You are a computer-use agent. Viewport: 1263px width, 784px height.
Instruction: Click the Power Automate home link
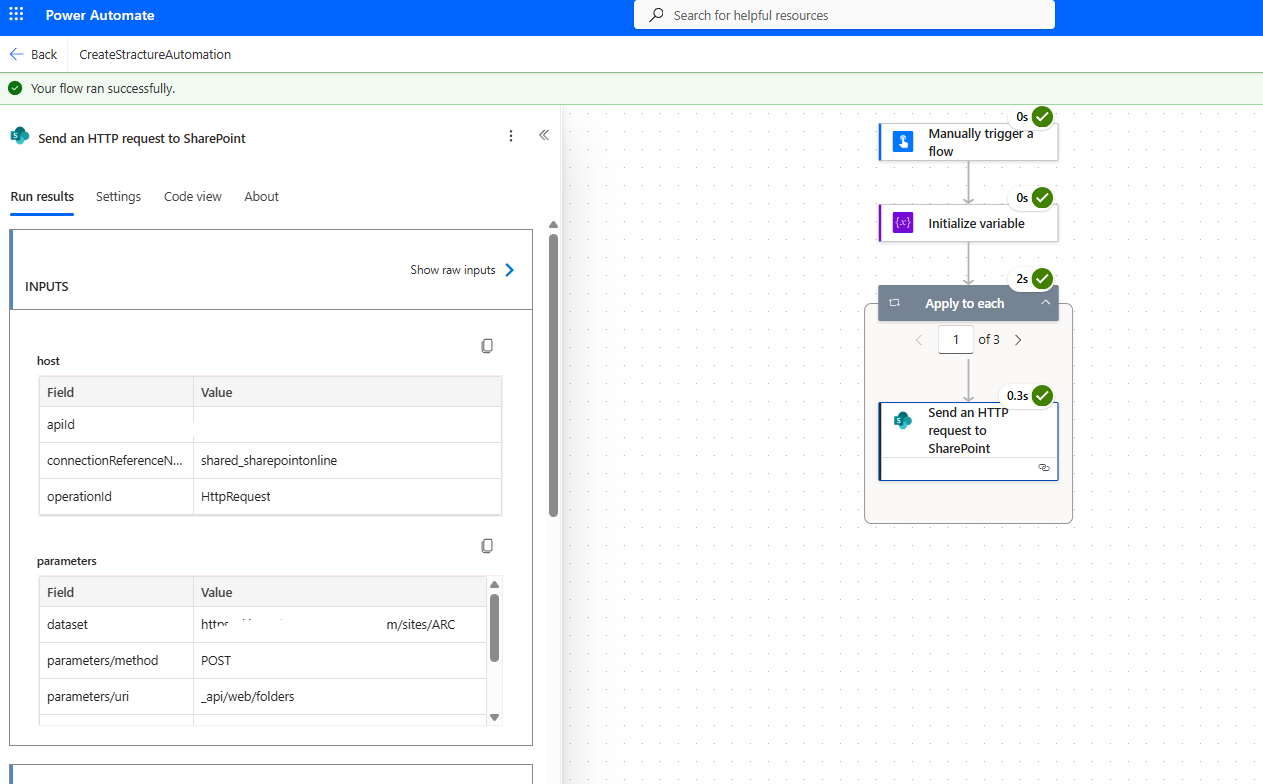pos(100,16)
